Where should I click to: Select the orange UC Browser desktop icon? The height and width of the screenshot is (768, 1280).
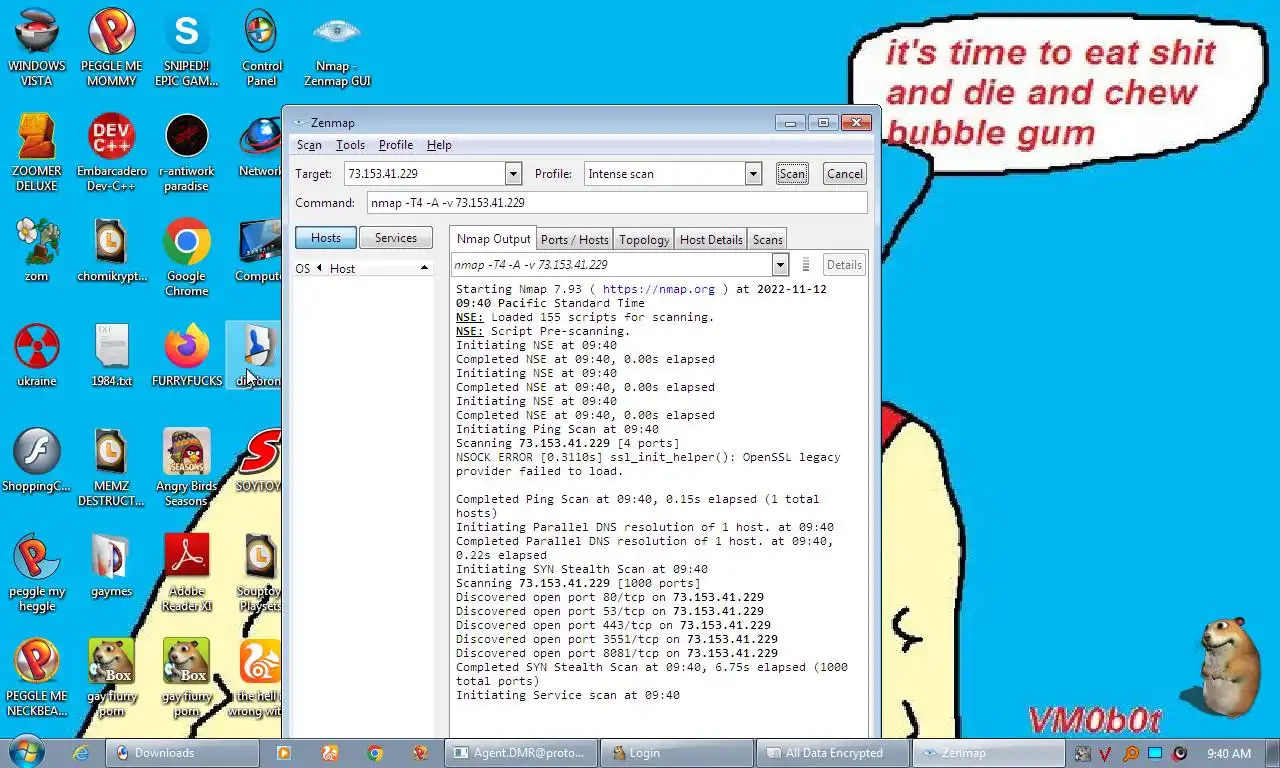259,677
